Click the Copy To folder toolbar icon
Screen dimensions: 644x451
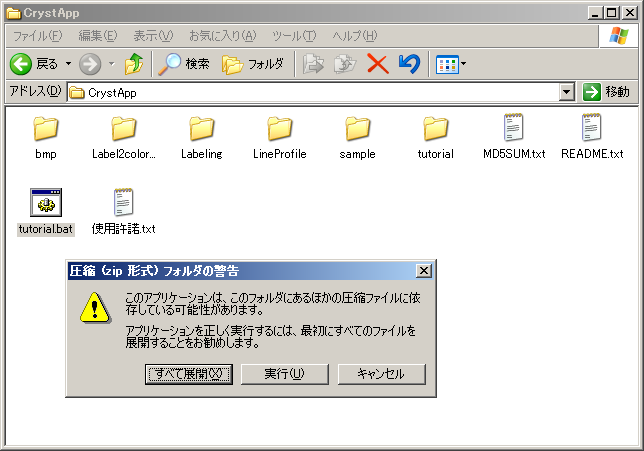pos(345,64)
